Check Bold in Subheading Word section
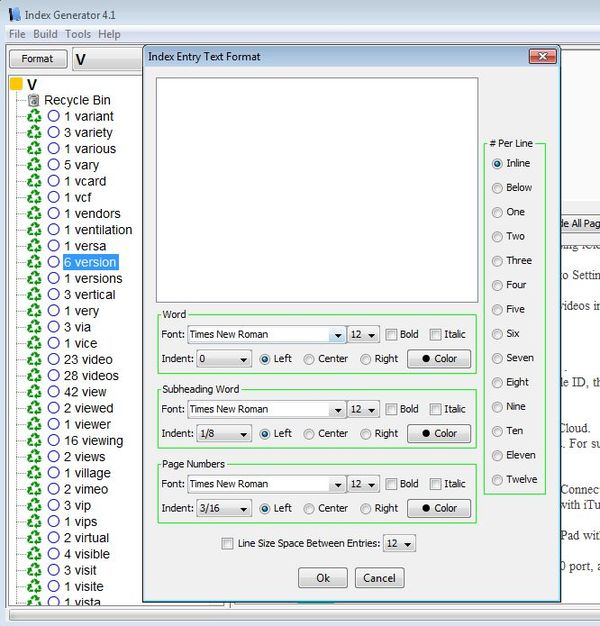Image resolution: width=600 pixels, height=626 pixels. click(x=391, y=409)
